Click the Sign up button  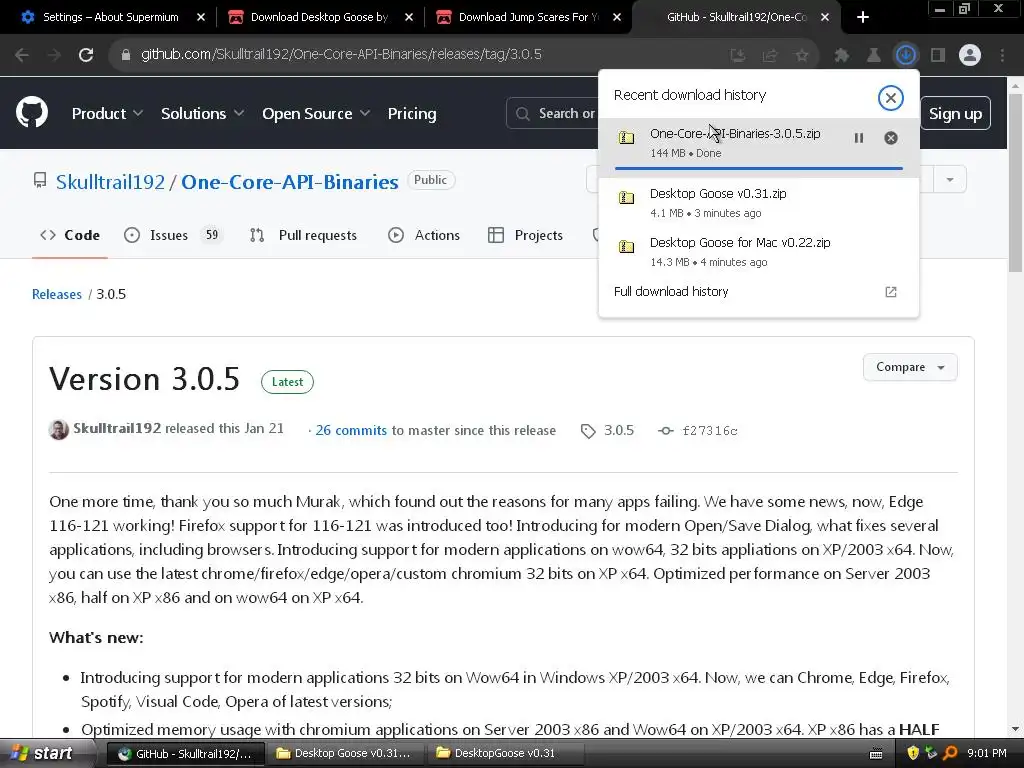pyautogui.click(x=955, y=114)
